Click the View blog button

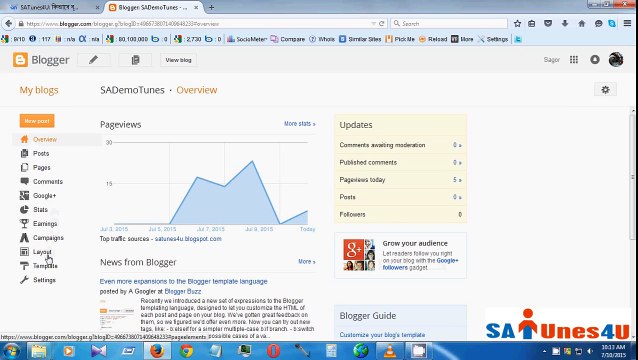pyautogui.click(x=178, y=60)
